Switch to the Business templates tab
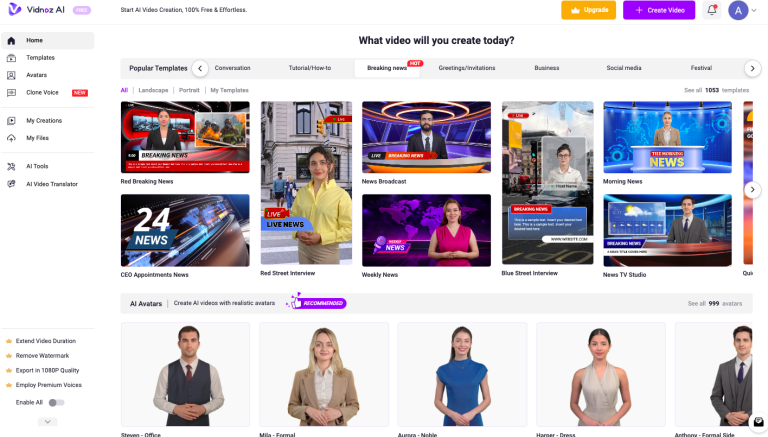Screen dimensions: 768x437 tap(547, 68)
